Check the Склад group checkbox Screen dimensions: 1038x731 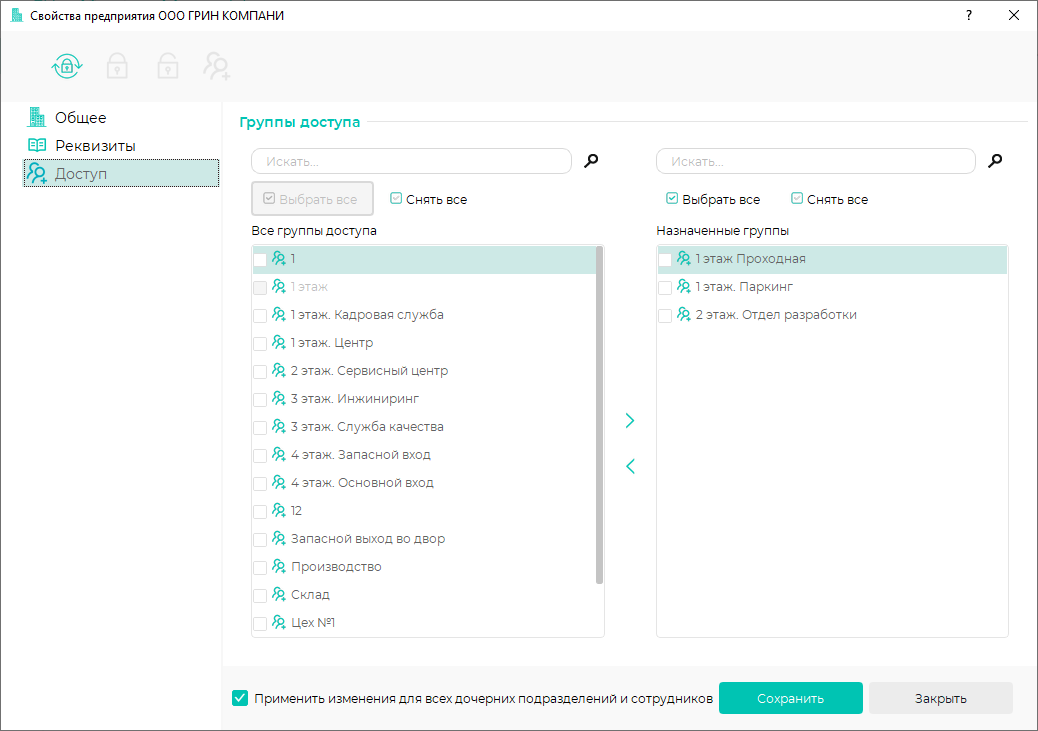tap(260, 595)
